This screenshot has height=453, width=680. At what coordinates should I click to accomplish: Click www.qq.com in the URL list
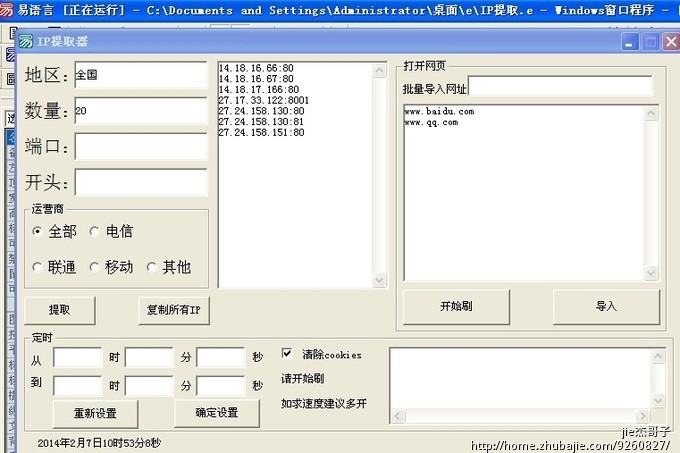pos(432,122)
